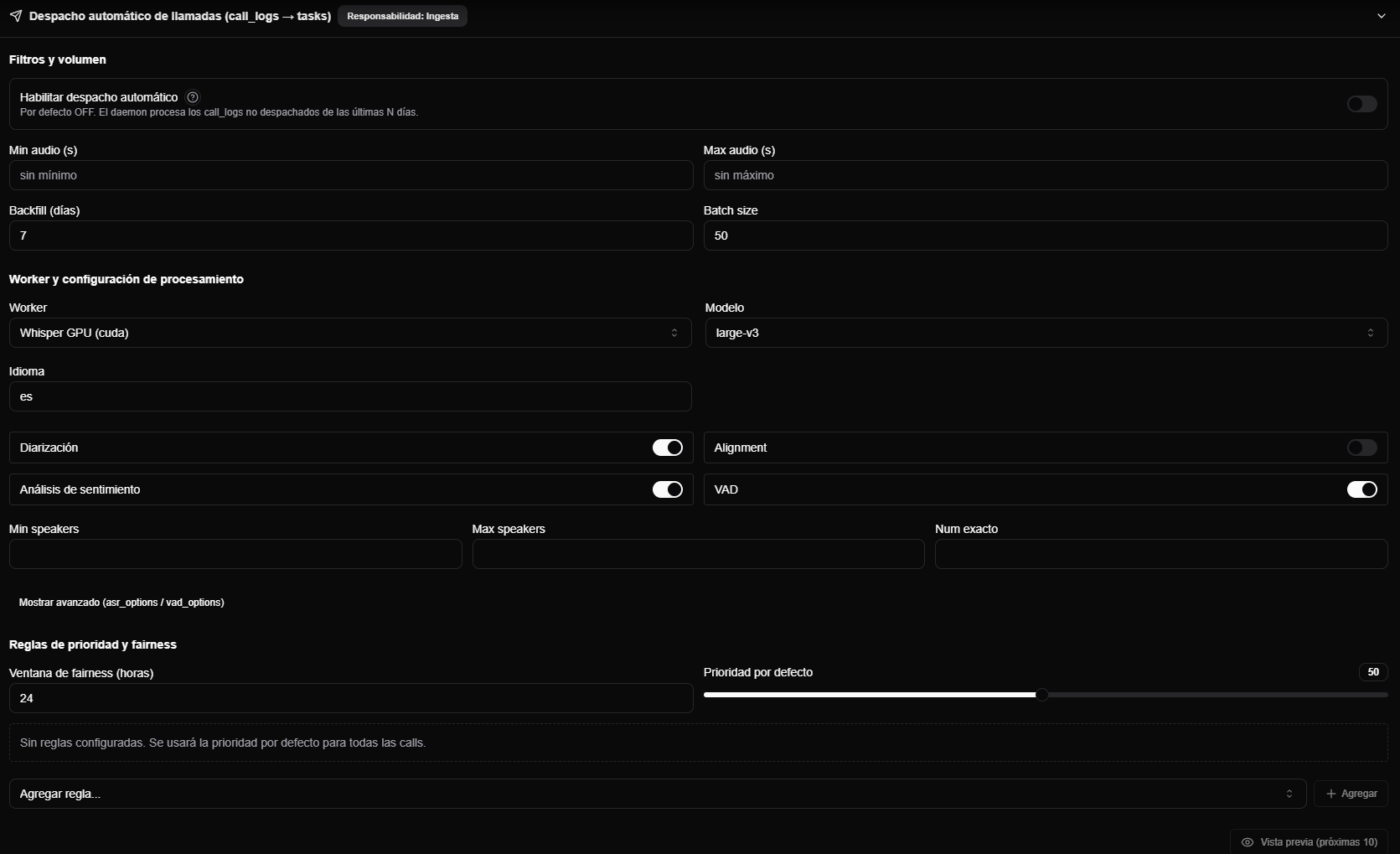This screenshot has width=1400, height=854.
Task: Click the Responsabilidad: Ingesta badge
Action: point(403,16)
